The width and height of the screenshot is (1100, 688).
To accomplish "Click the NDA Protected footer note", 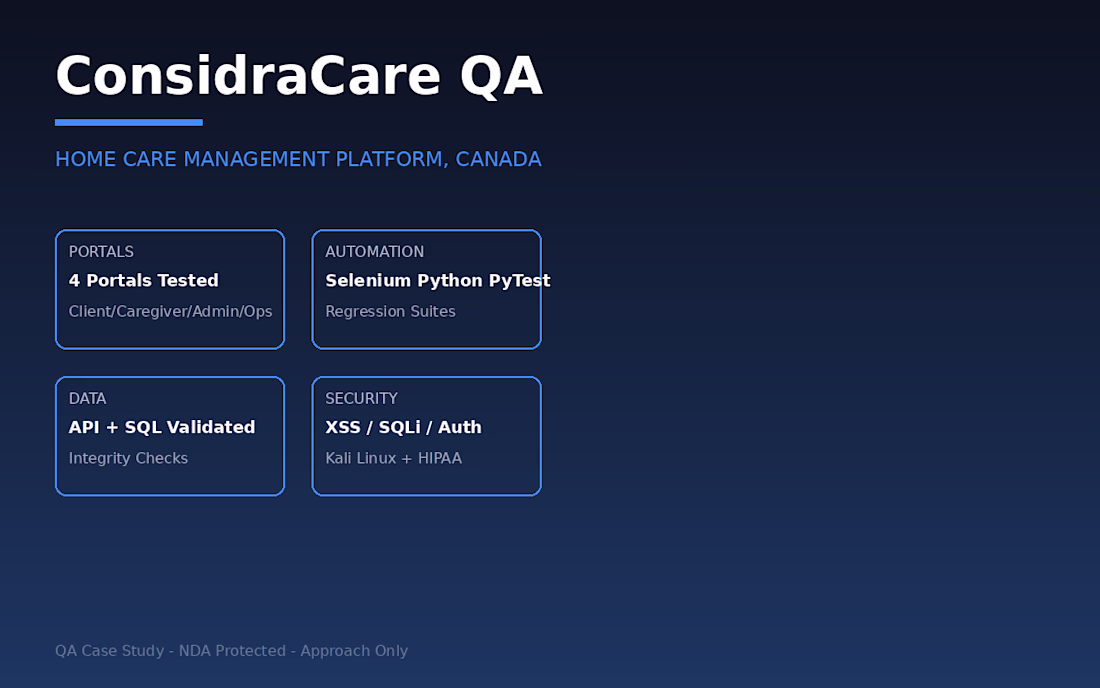I will point(232,651).
